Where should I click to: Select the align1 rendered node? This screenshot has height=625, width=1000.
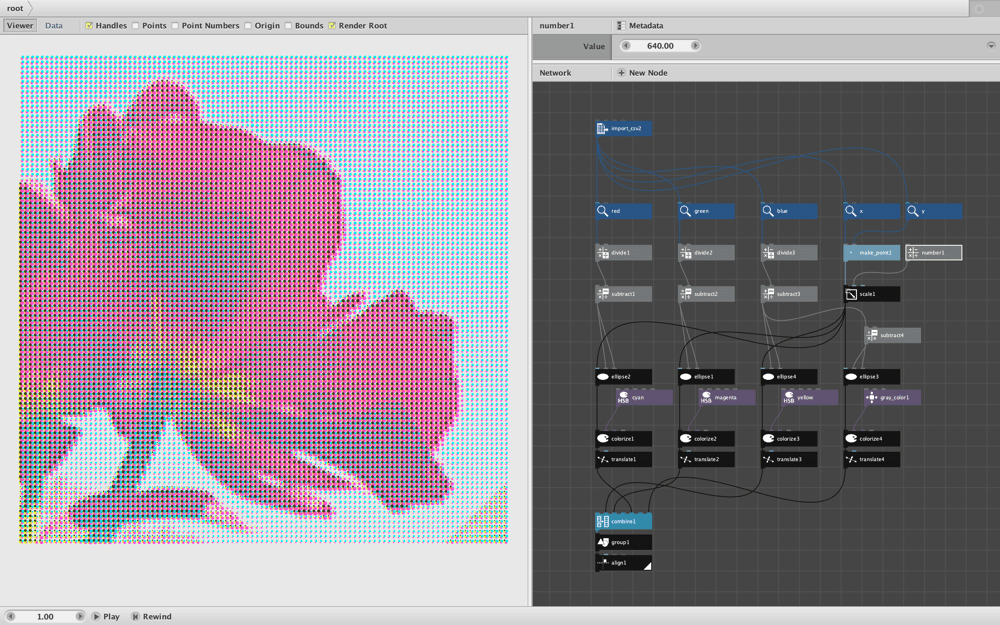pyautogui.click(x=624, y=563)
